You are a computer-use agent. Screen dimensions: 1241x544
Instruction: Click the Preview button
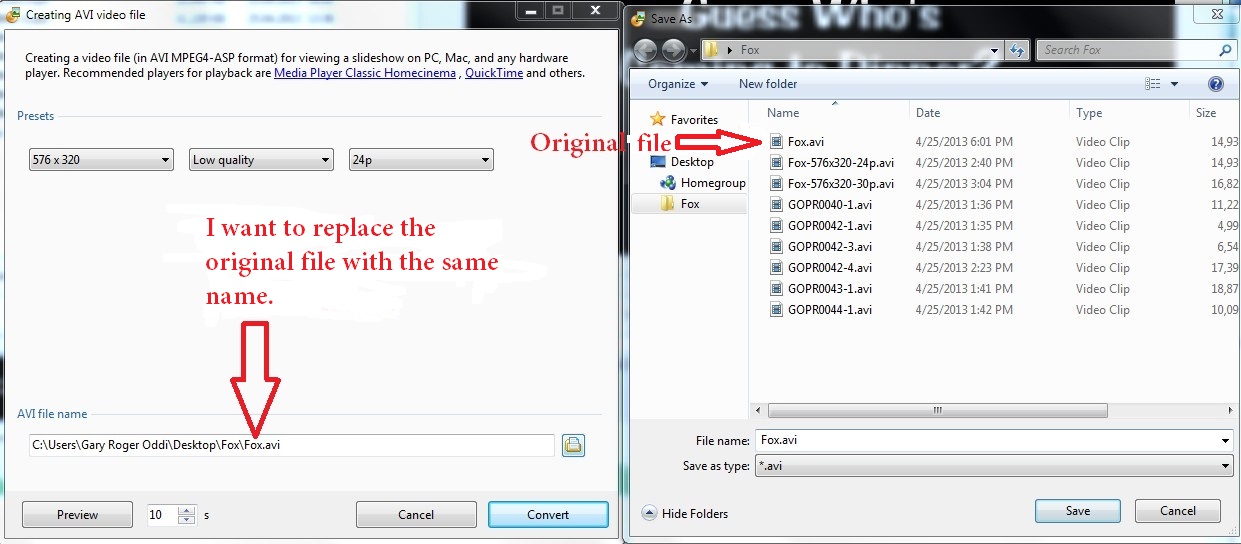pos(77,515)
